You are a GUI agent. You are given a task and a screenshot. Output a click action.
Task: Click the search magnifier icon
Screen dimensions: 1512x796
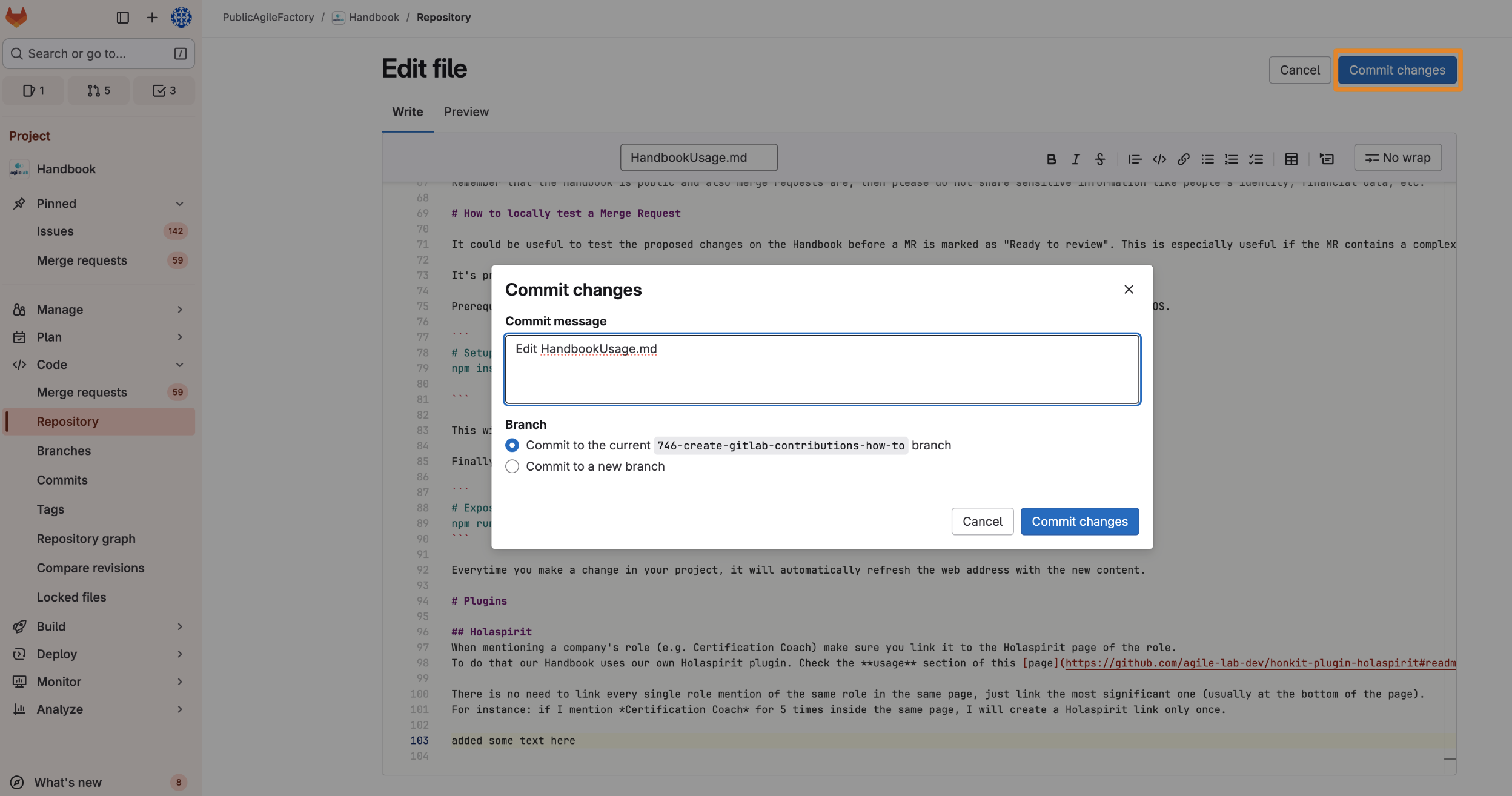click(x=17, y=54)
